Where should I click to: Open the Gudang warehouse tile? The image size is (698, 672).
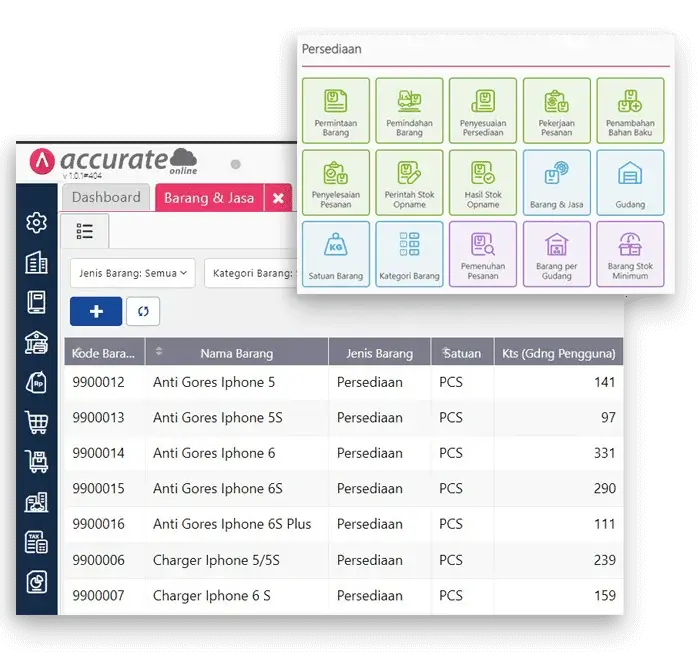tap(630, 183)
